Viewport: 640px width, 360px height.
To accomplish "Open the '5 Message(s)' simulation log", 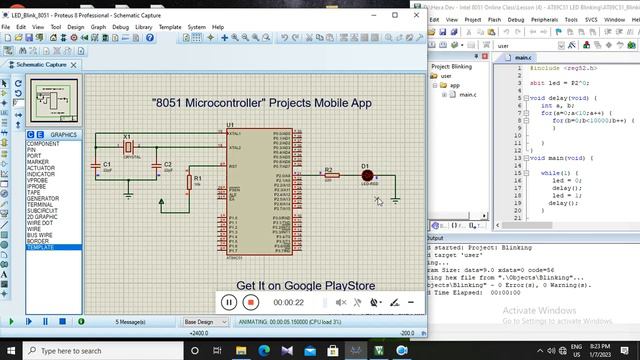I will (x=130, y=322).
